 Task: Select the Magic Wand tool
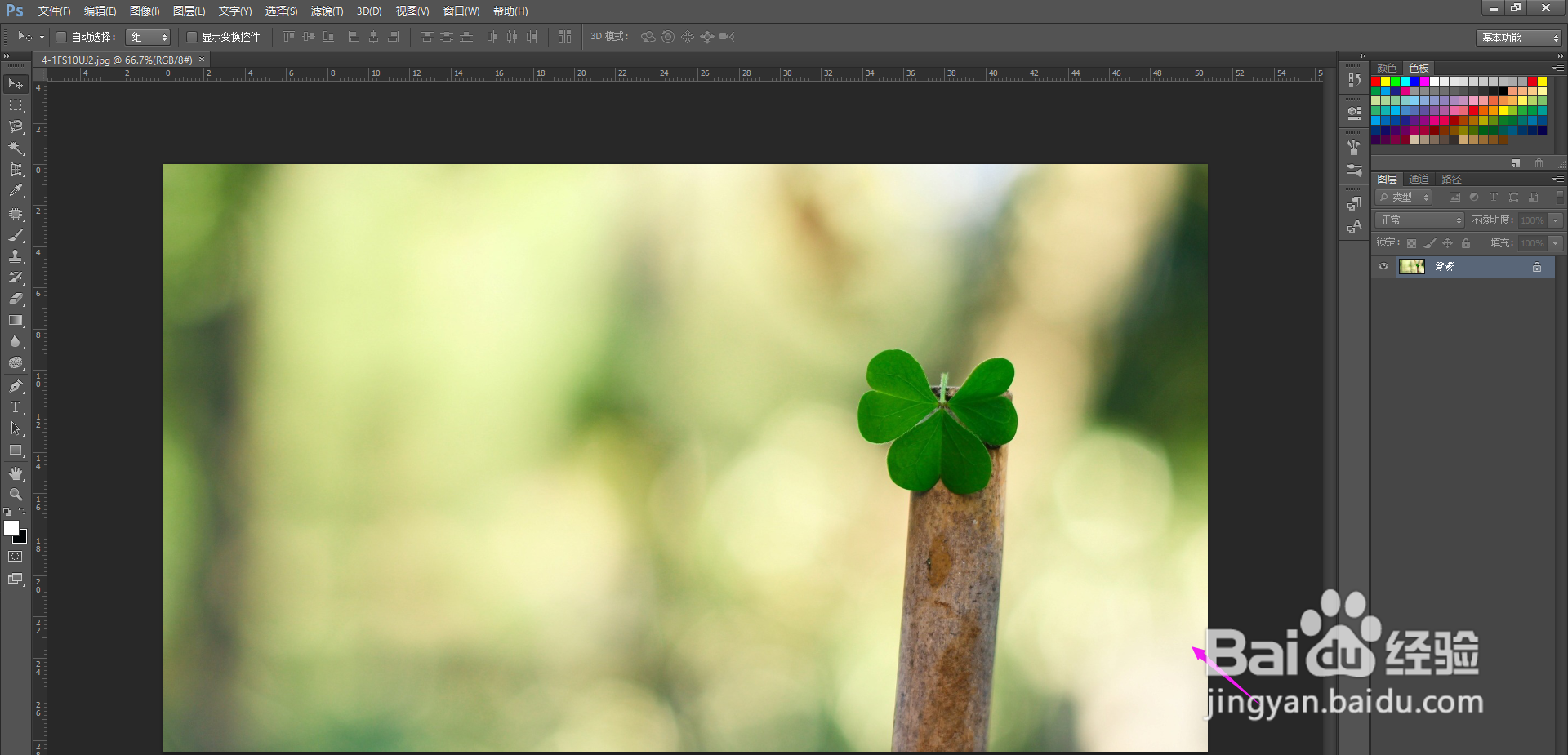coord(16,148)
